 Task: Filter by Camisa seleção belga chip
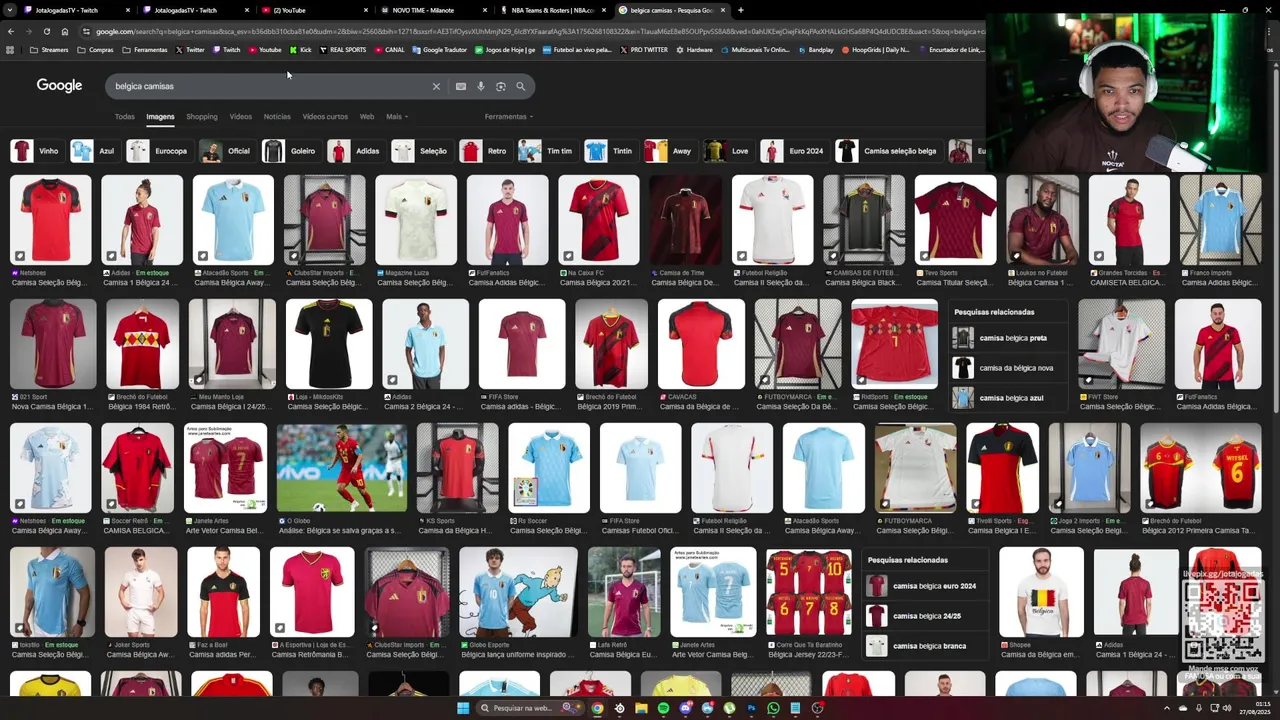888,151
